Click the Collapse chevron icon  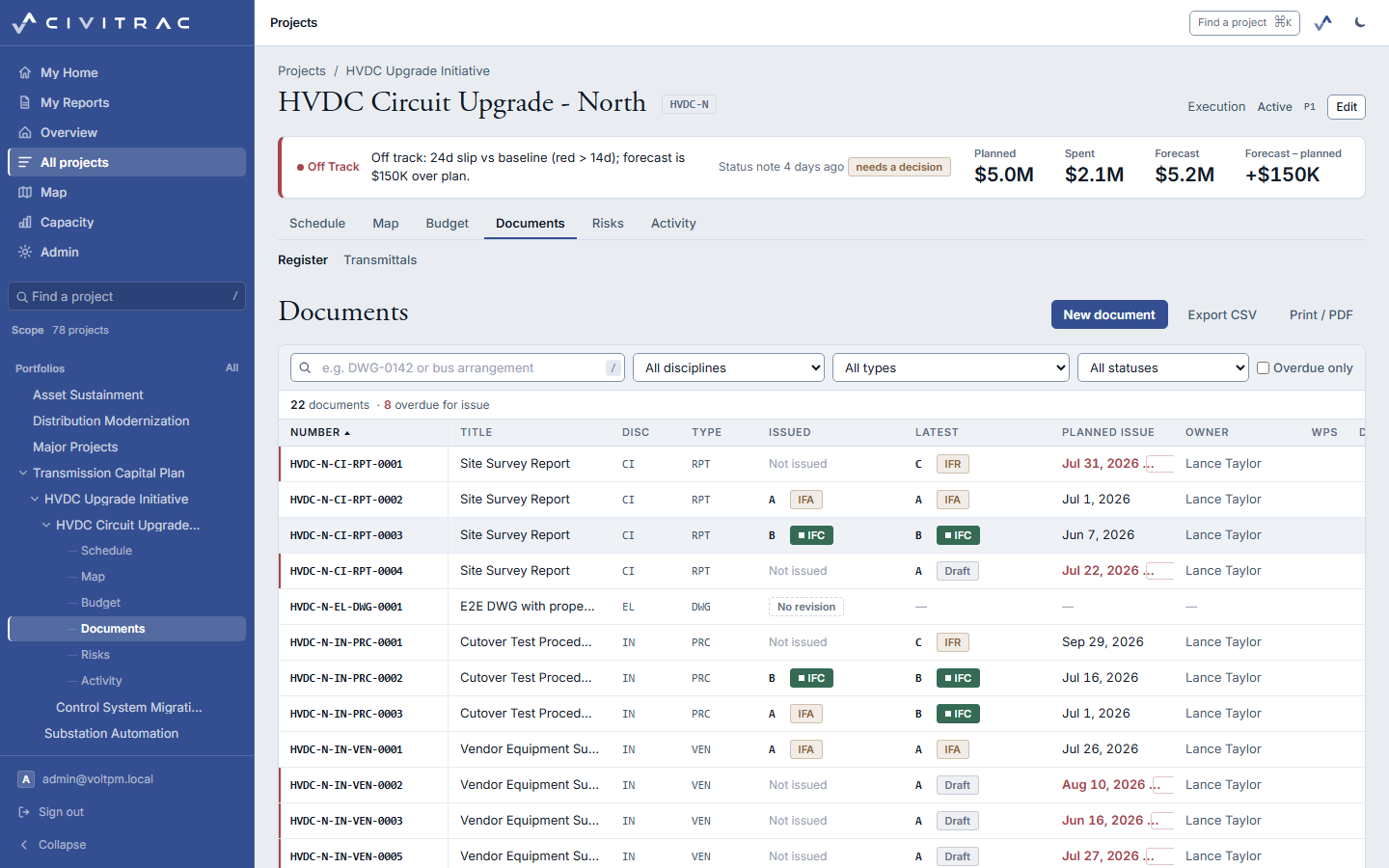click(x=24, y=845)
